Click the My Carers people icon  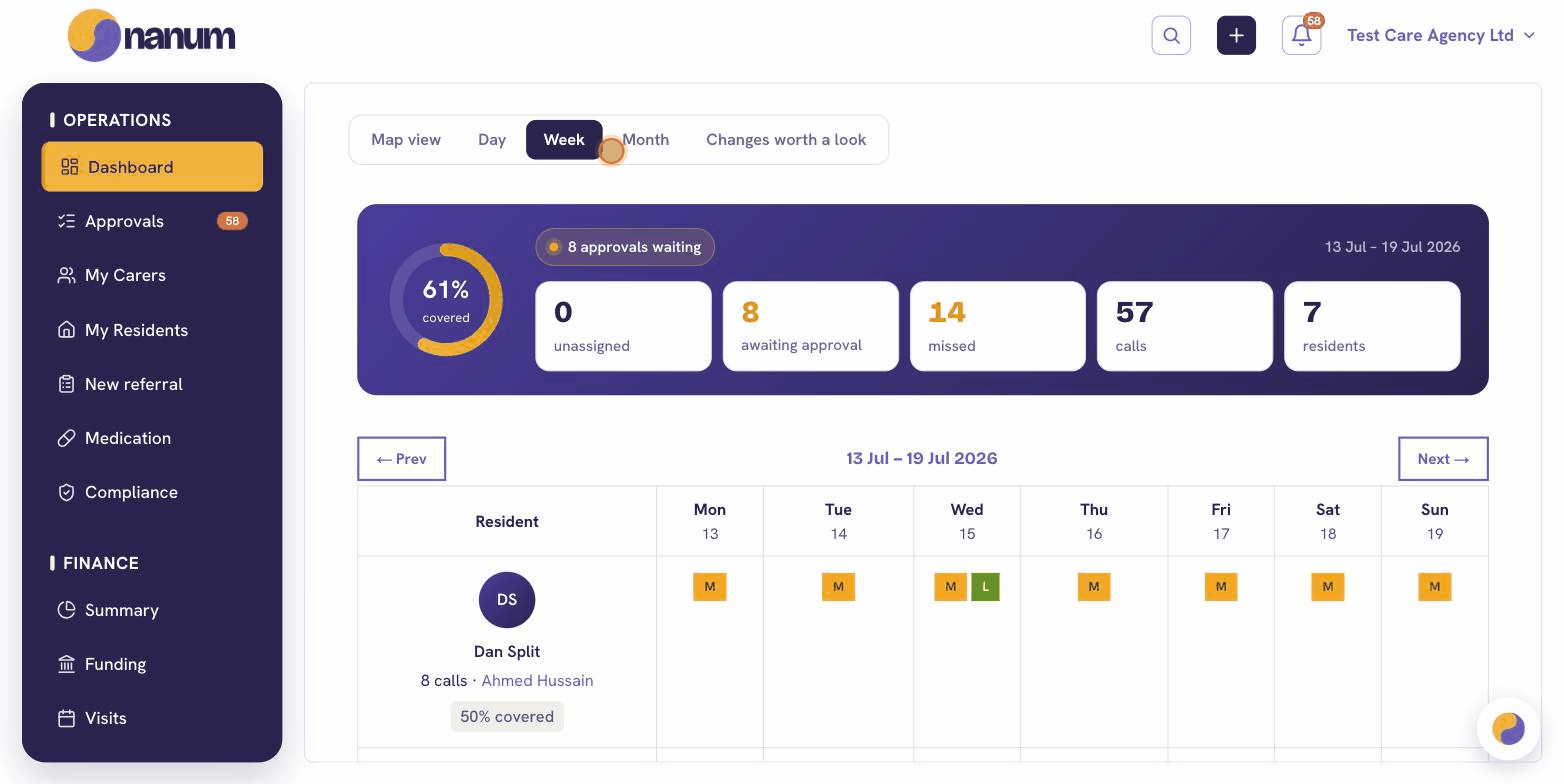pos(67,275)
